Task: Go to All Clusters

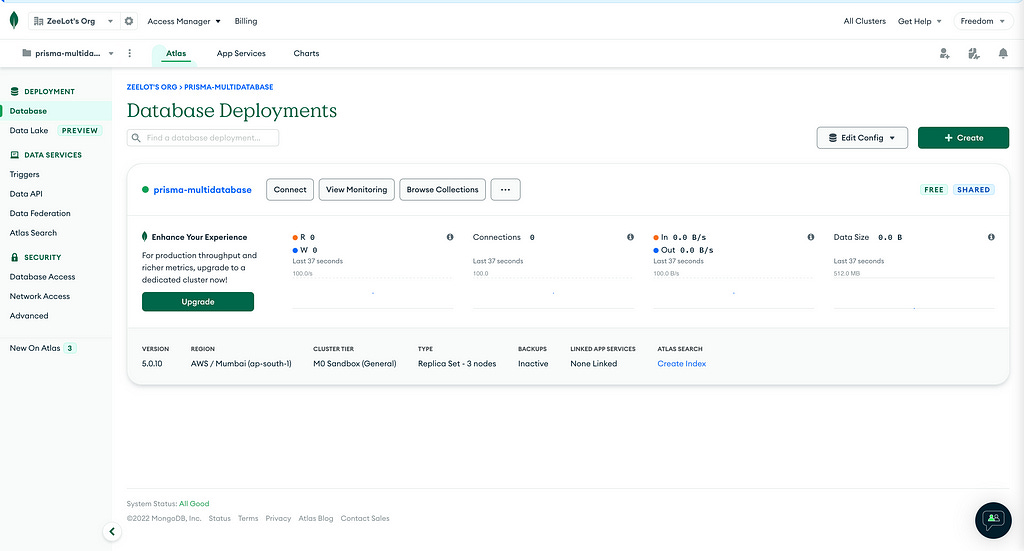Action: pyautogui.click(x=864, y=21)
